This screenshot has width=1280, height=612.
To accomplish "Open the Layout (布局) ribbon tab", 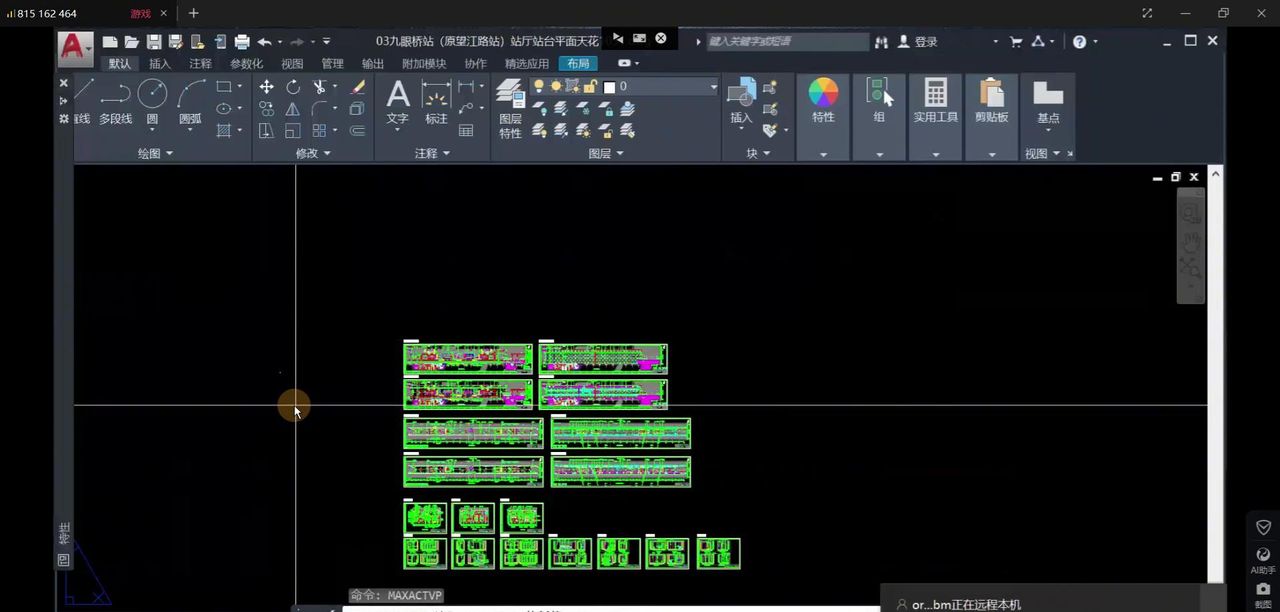I will (x=578, y=64).
